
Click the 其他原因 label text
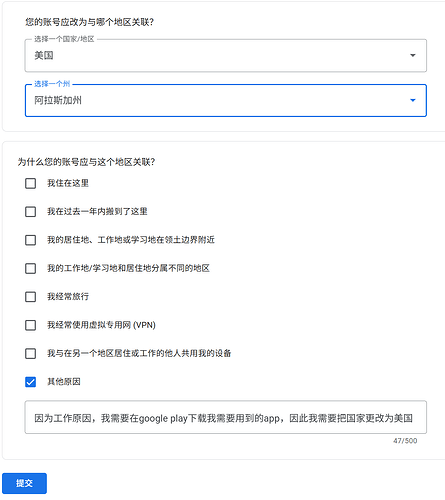point(64,382)
